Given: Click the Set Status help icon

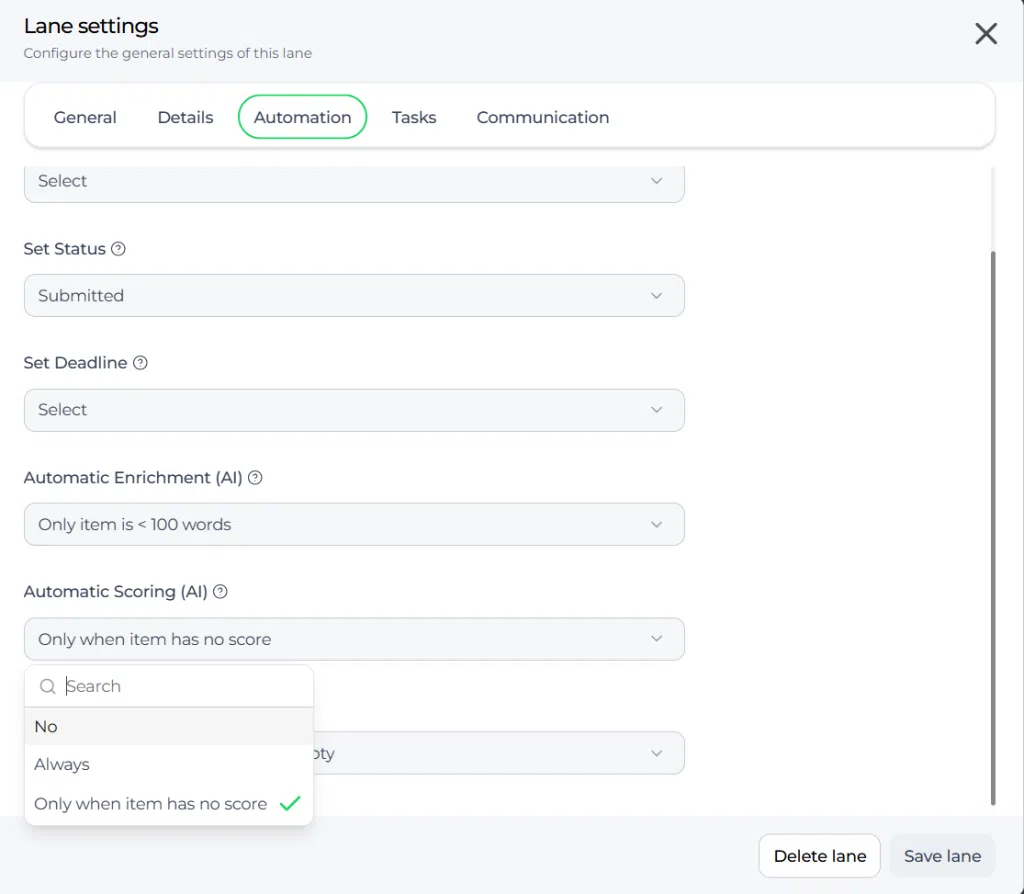Looking at the screenshot, I should 118,249.
